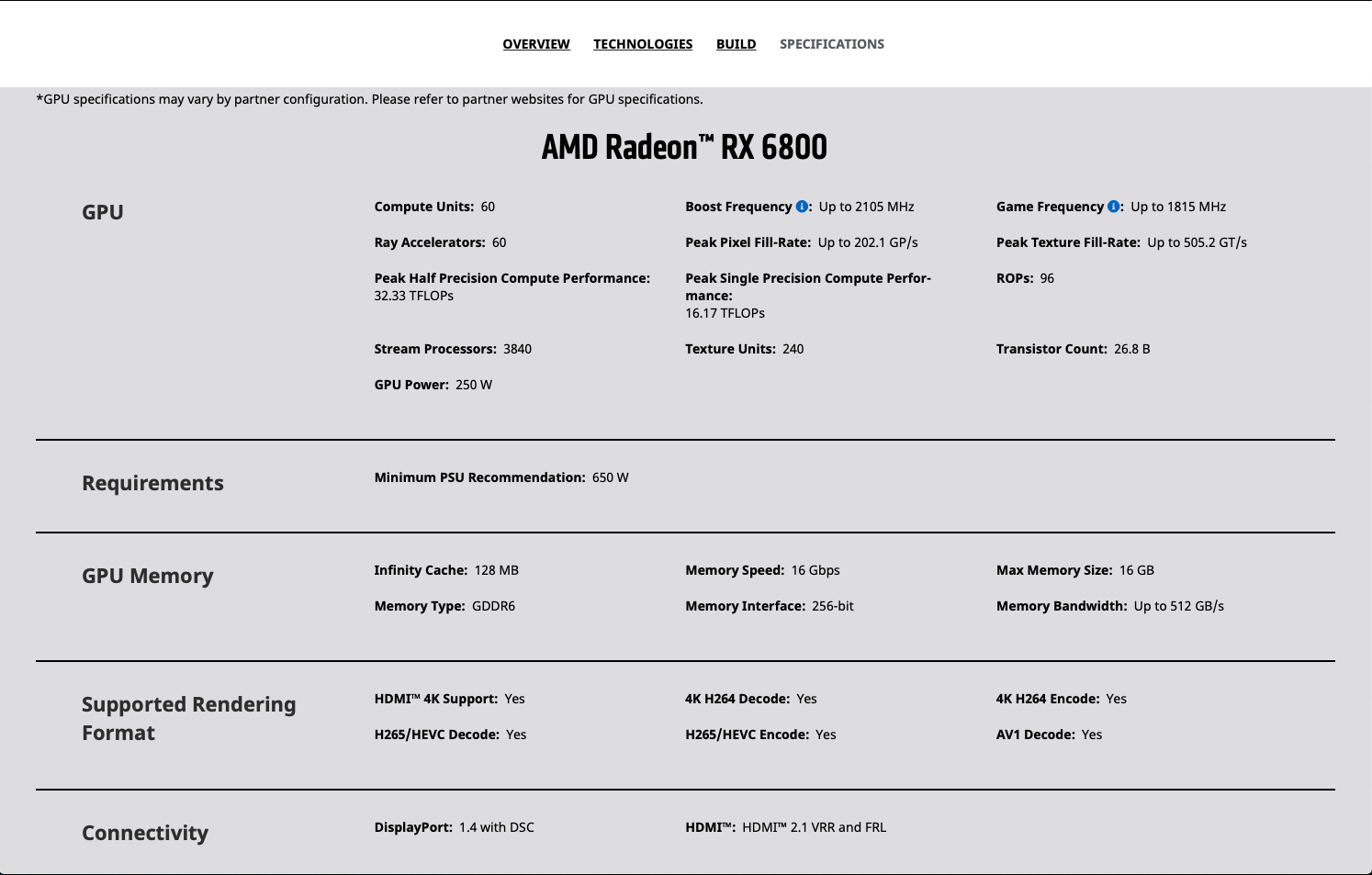Click the Minimum PSU Recommendation label
Image resolution: width=1372 pixels, height=875 pixels.
tap(479, 477)
